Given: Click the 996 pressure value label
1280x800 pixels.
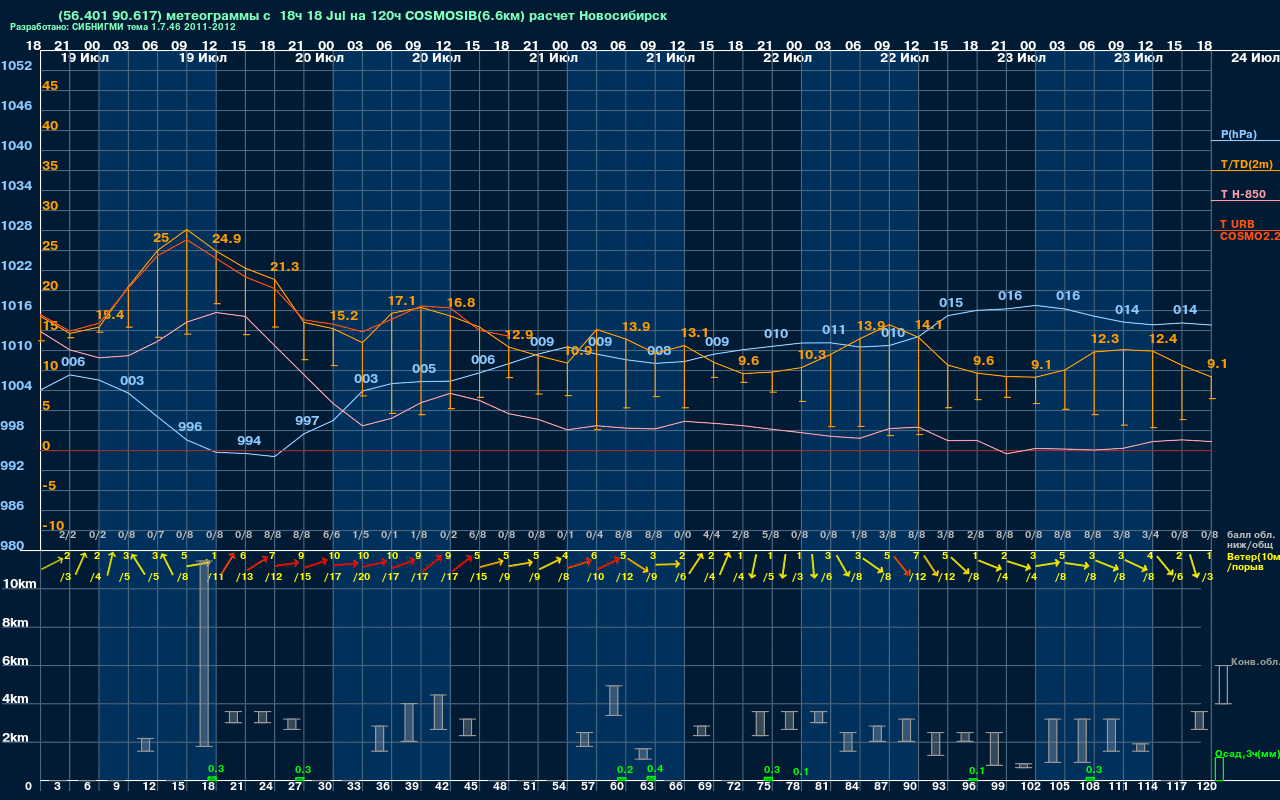Looking at the screenshot, I should click(x=190, y=427).
